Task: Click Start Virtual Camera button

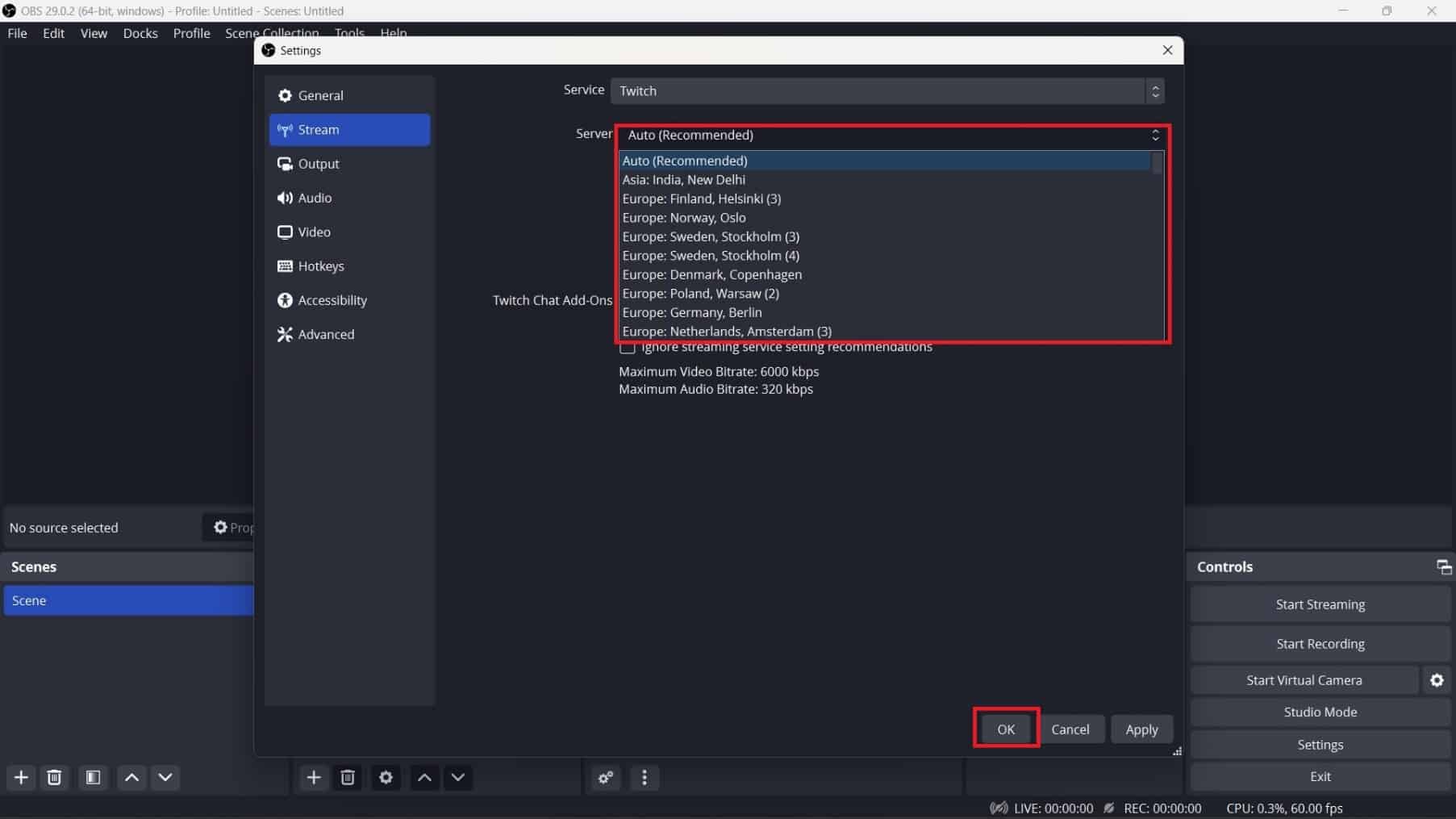Action: tap(1304, 680)
